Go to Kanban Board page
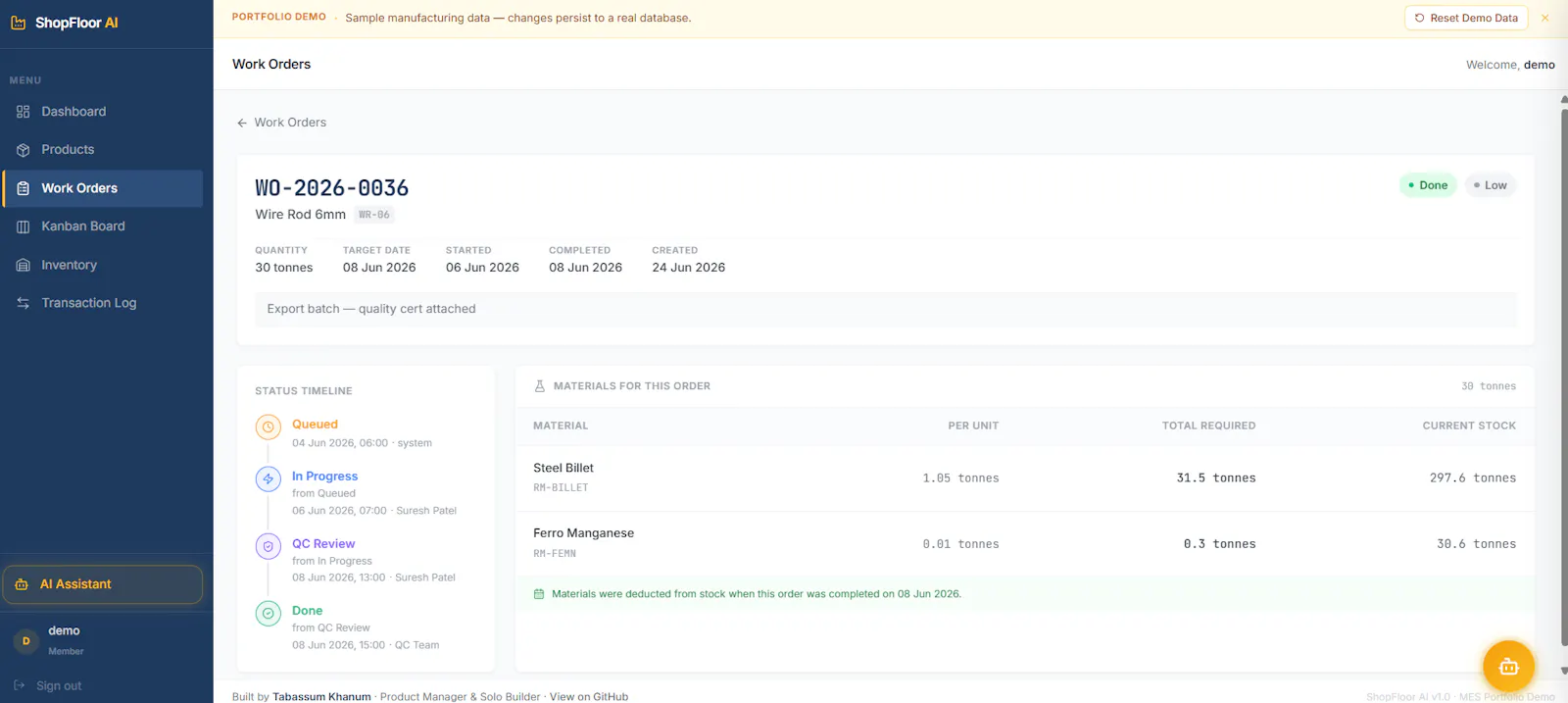The height and width of the screenshot is (703, 1568). tap(103, 226)
